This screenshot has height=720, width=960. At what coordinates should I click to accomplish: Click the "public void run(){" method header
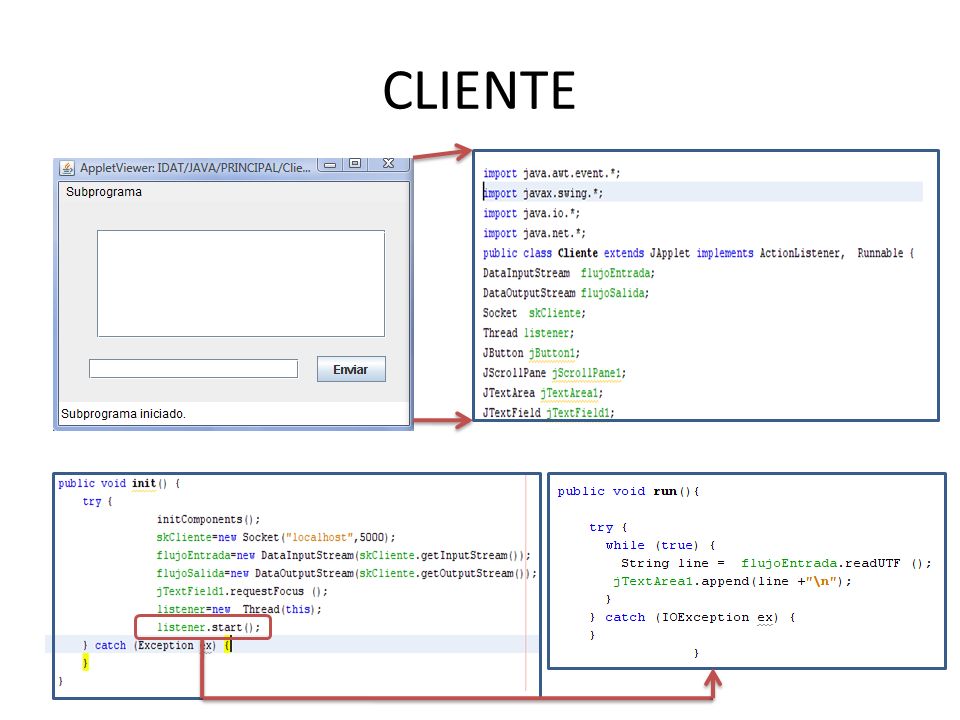(x=628, y=492)
